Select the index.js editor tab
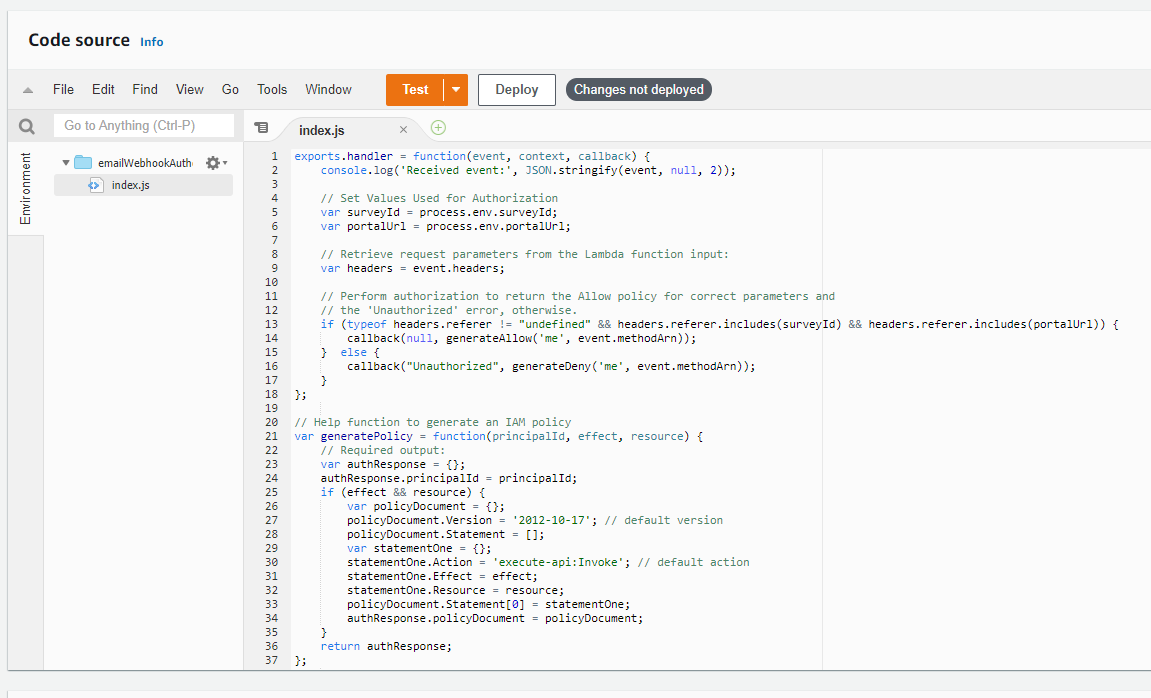Viewport: 1151px width, 698px height. (x=322, y=129)
